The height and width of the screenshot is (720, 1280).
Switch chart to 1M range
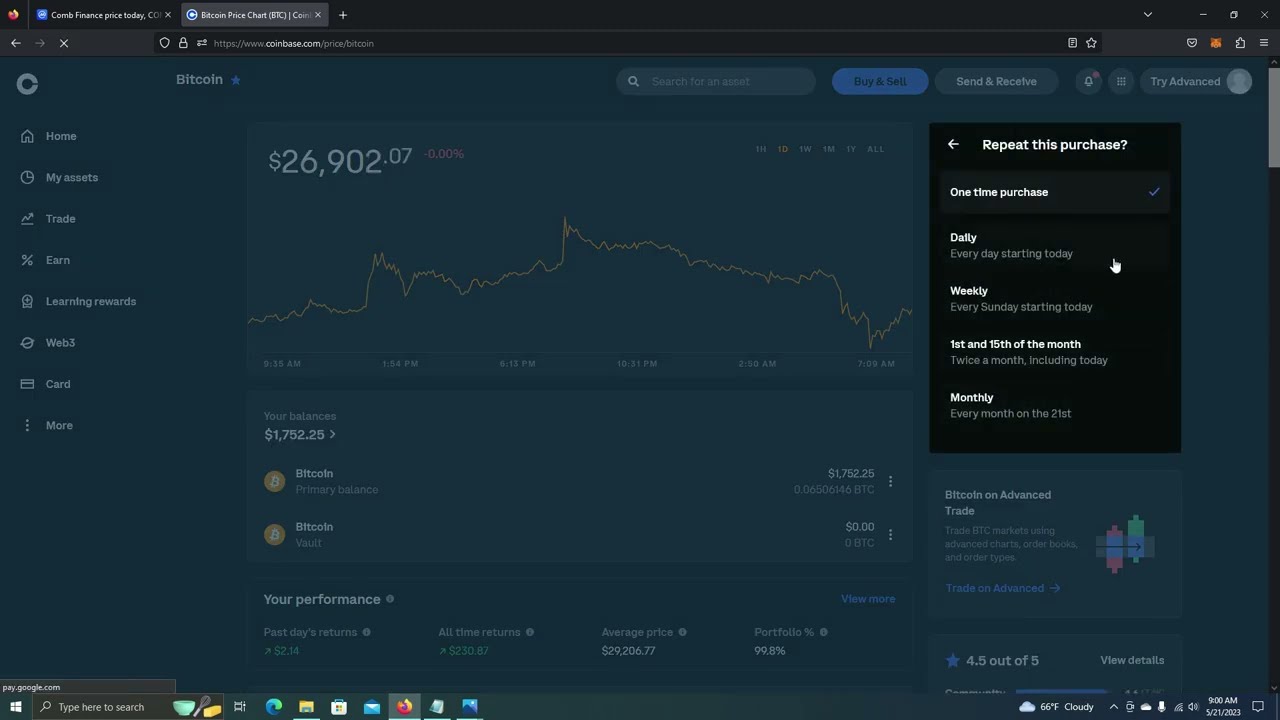click(829, 149)
